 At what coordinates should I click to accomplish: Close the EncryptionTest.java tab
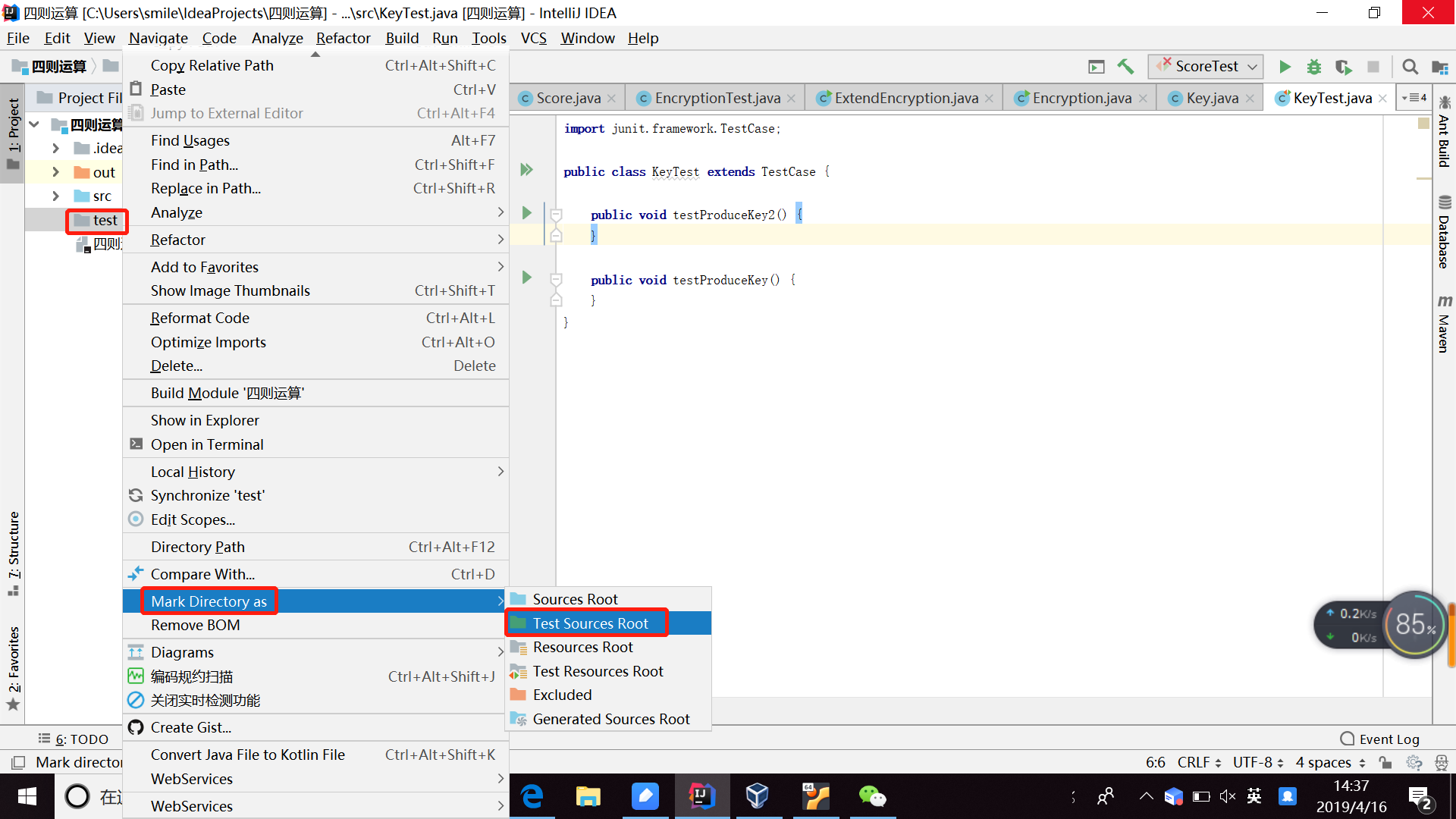pyautogui.click(x=791, y=99)
